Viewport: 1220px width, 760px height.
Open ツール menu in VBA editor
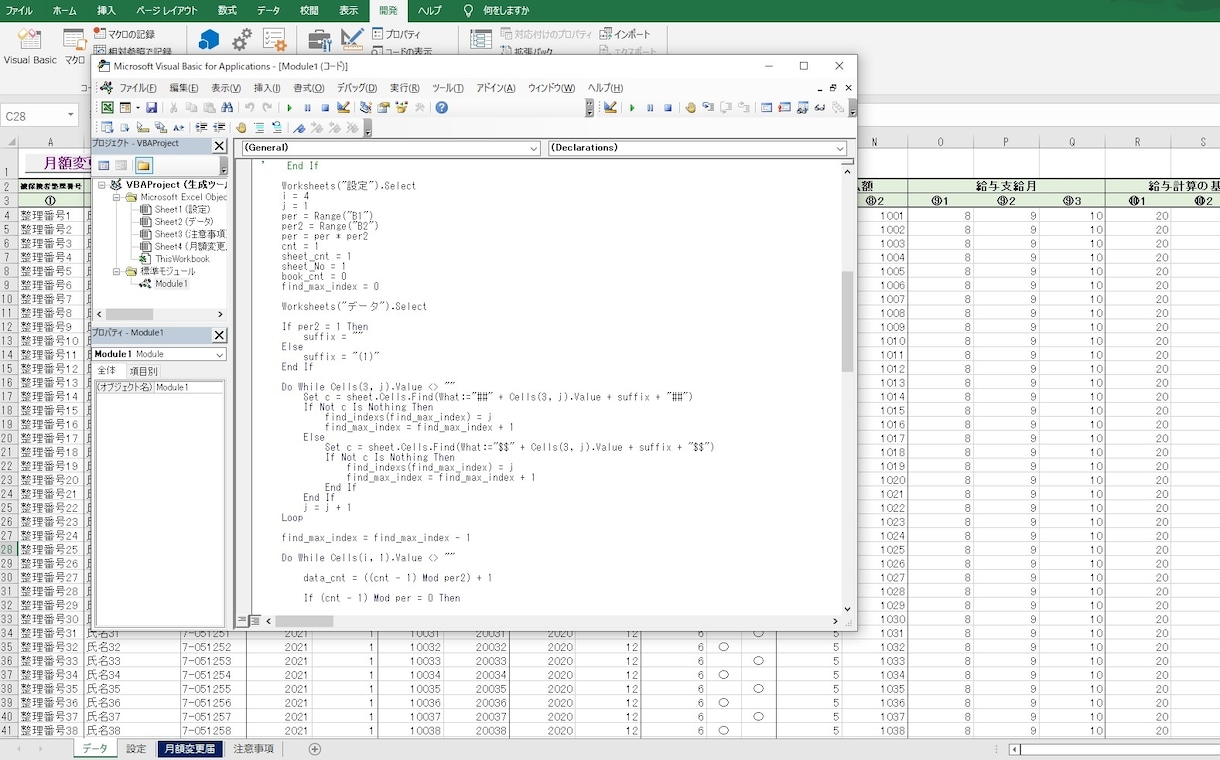(448, 88)
